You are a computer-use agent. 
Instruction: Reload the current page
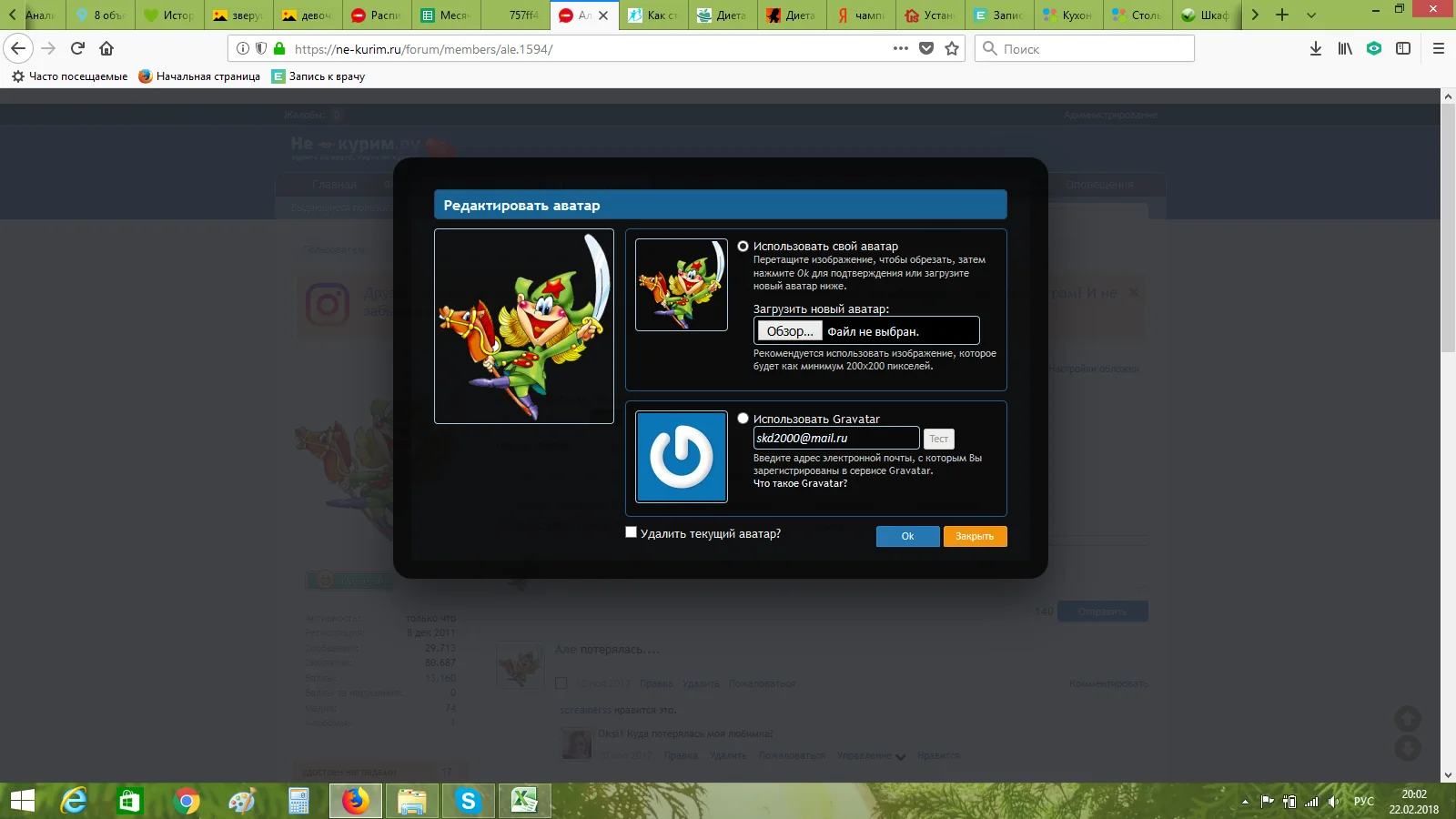click(x=77, y=48)
